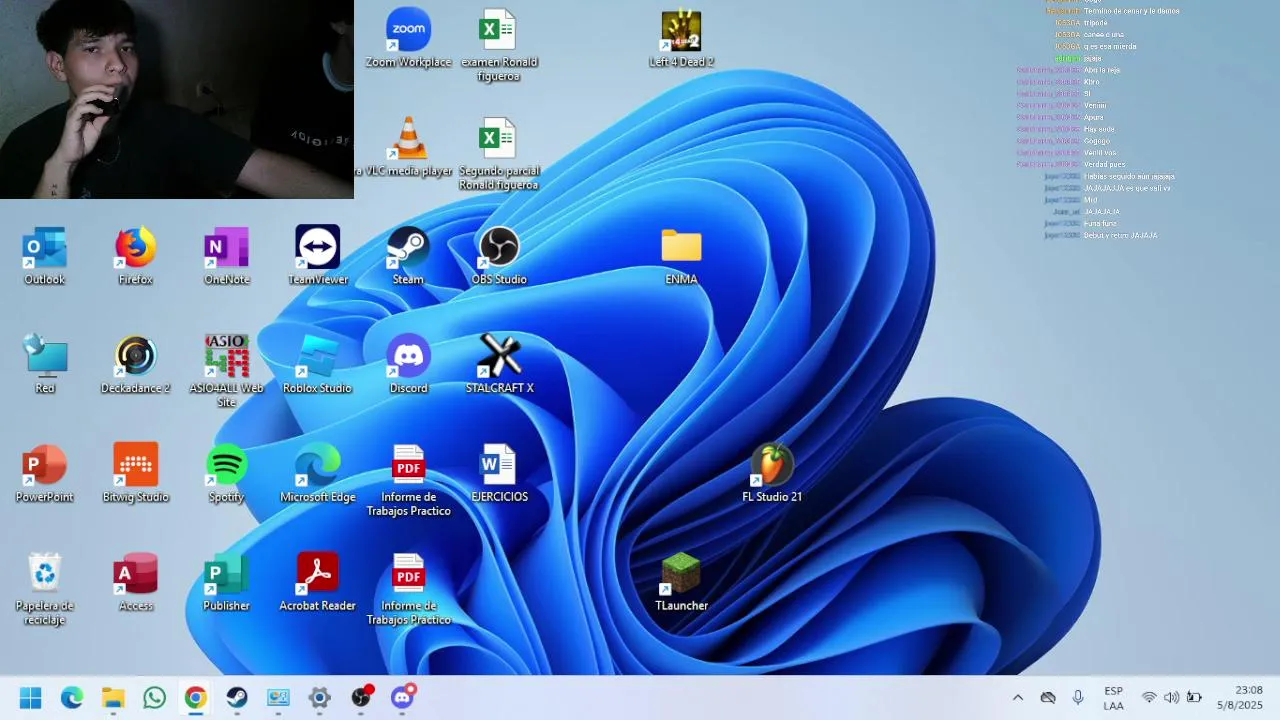Select the Roblox Studio shortcut
1280x720 pixels.
pyautogui.click(x=317, y=364)
